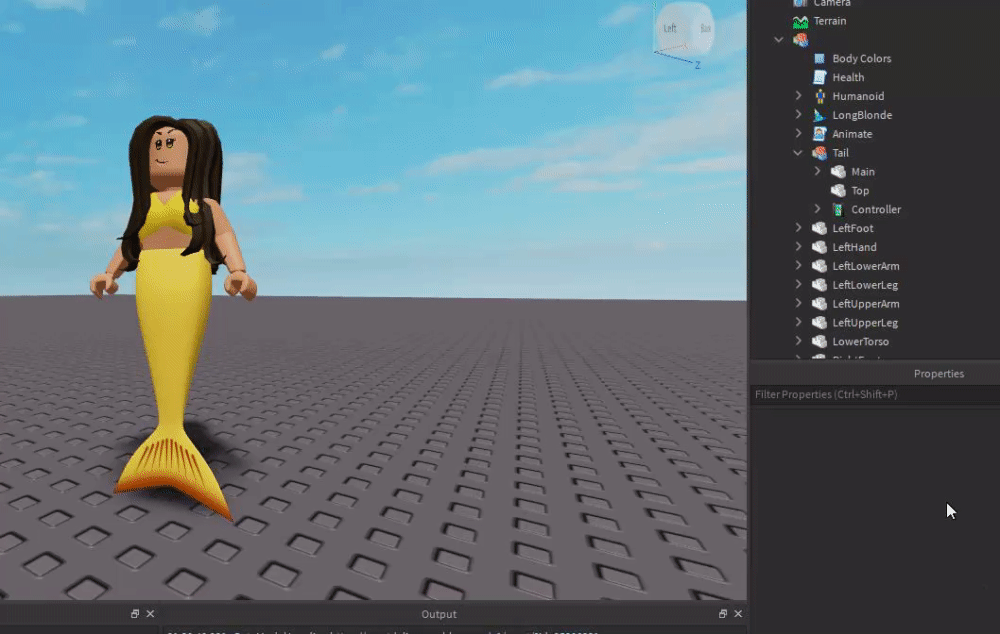Screen dimensions: 1000x634
Task: Select LeftUpperArm in the Explorer
Action: point(865,304)
